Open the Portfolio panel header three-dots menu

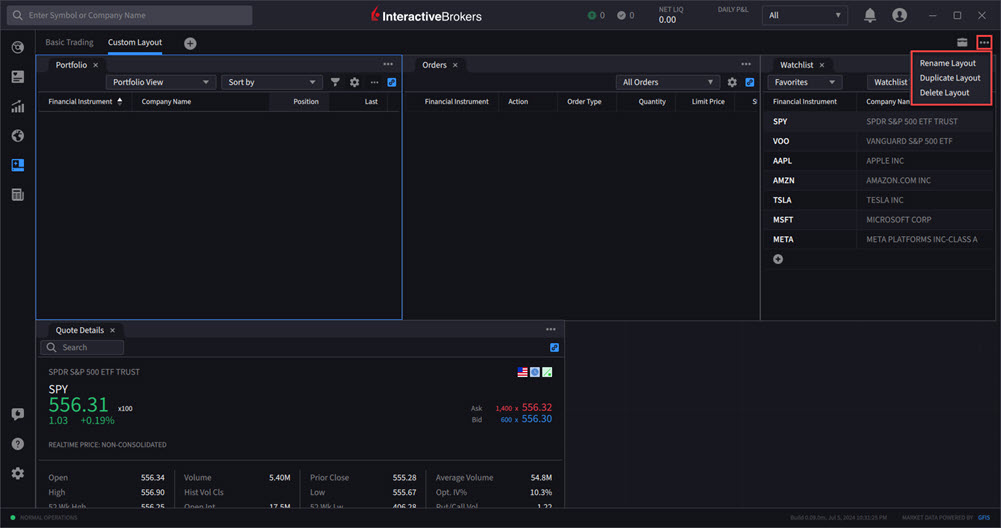click(388, 64)
